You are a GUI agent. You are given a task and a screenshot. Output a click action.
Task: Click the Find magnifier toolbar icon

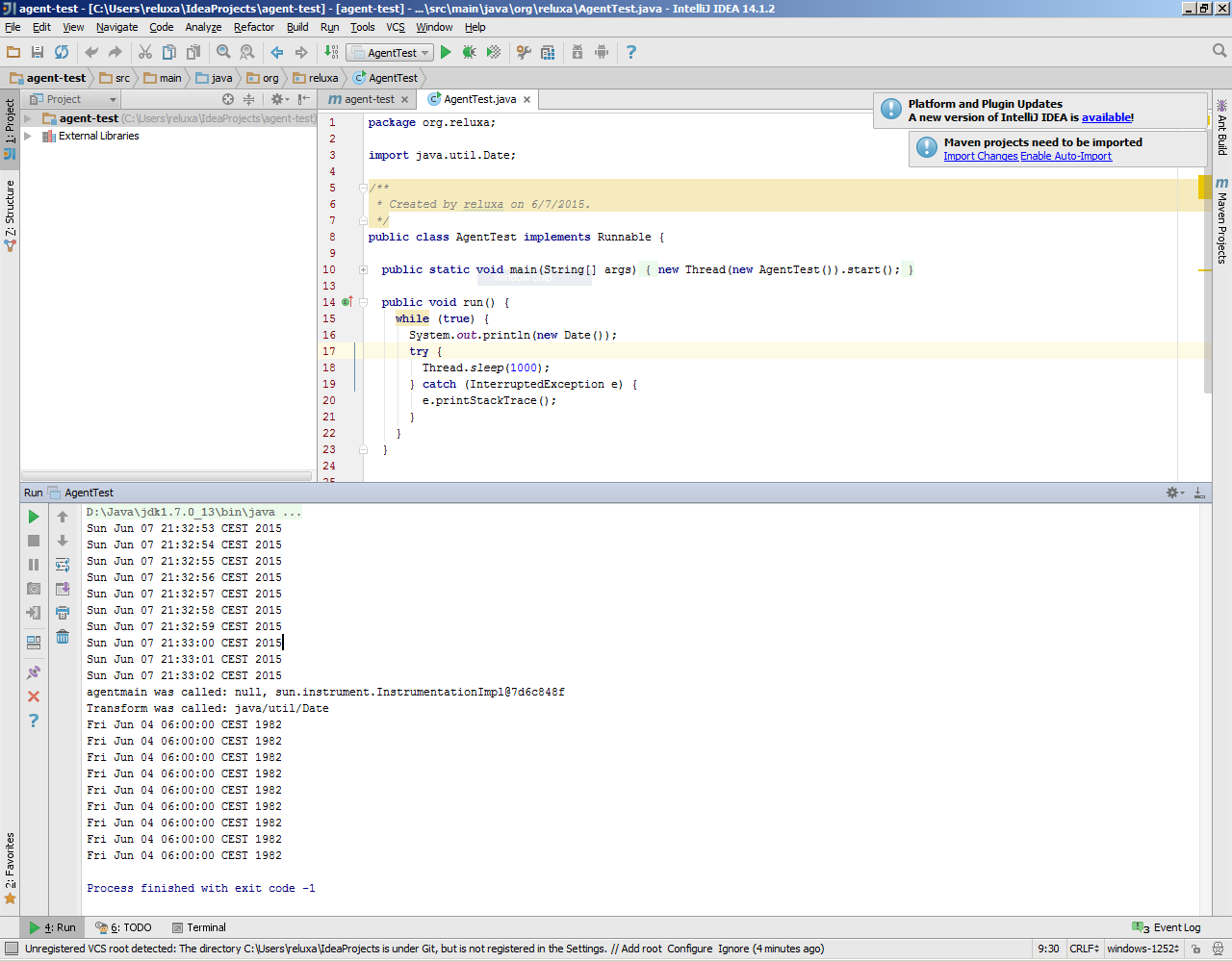coord(223,52)
